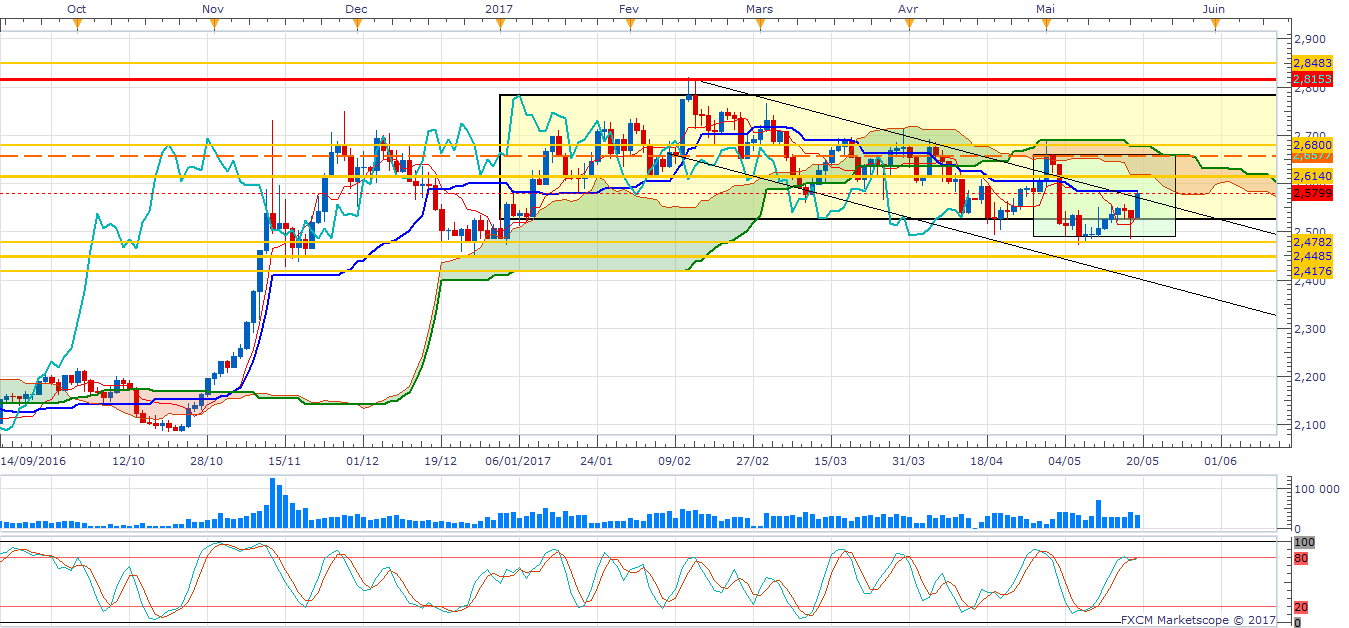The width and height of the screenshot is (1349, 628).
Task: Click the orange marker under 2017
Action: 499,25
